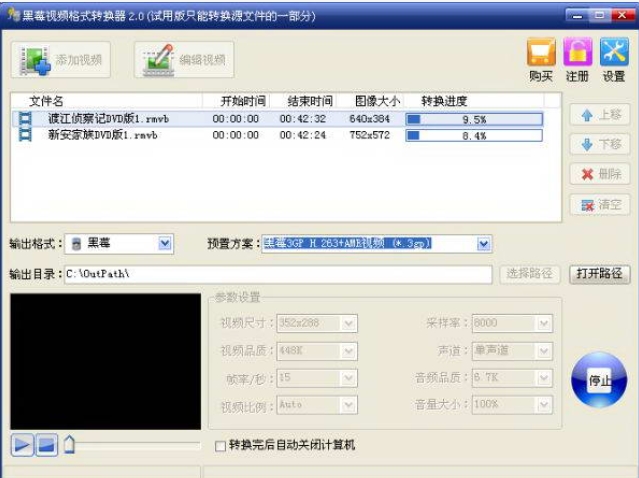Screen dimensions: 639x478
Task: Click the black video preview area
Action: [106, 361]
